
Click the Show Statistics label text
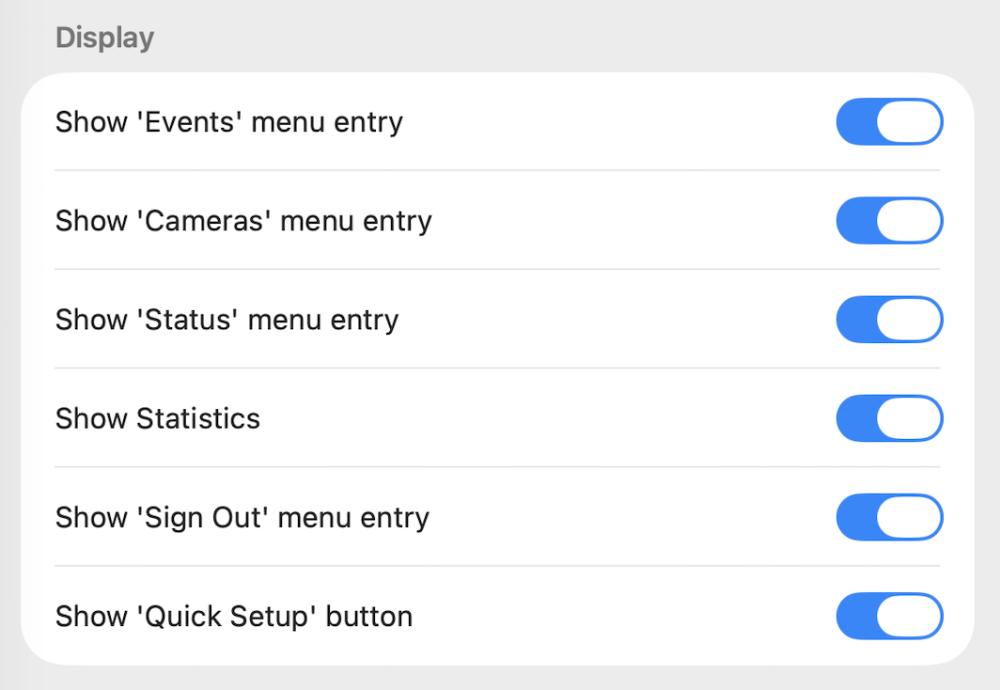pyautogui.click(x=158, y=418)
